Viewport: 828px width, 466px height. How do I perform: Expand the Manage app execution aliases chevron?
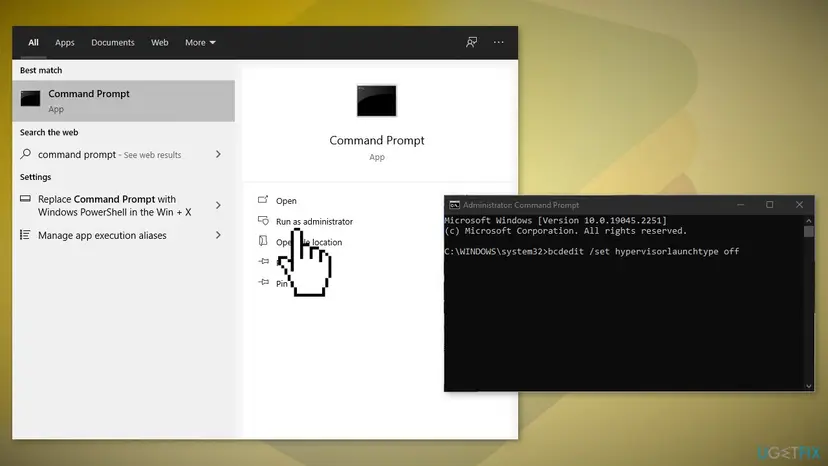click(218, 235)
